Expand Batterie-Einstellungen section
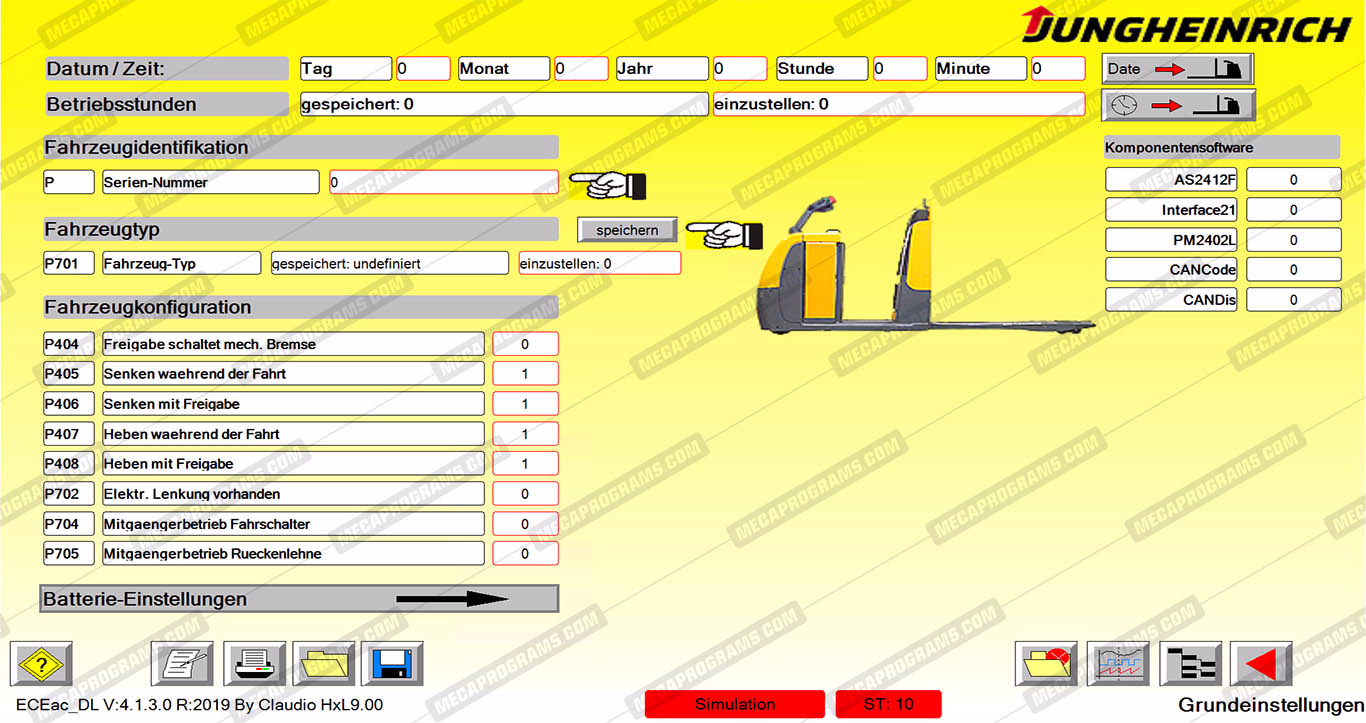The height and width of the screenshot is (723, 1366). (x=299, y=599)
